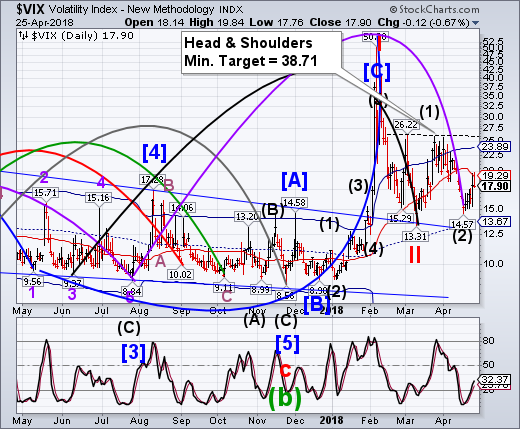The height and width of the screenshot is (429, 520).
Task: Click the 2018 label on lower axis
Action: [x=331, y=420]
